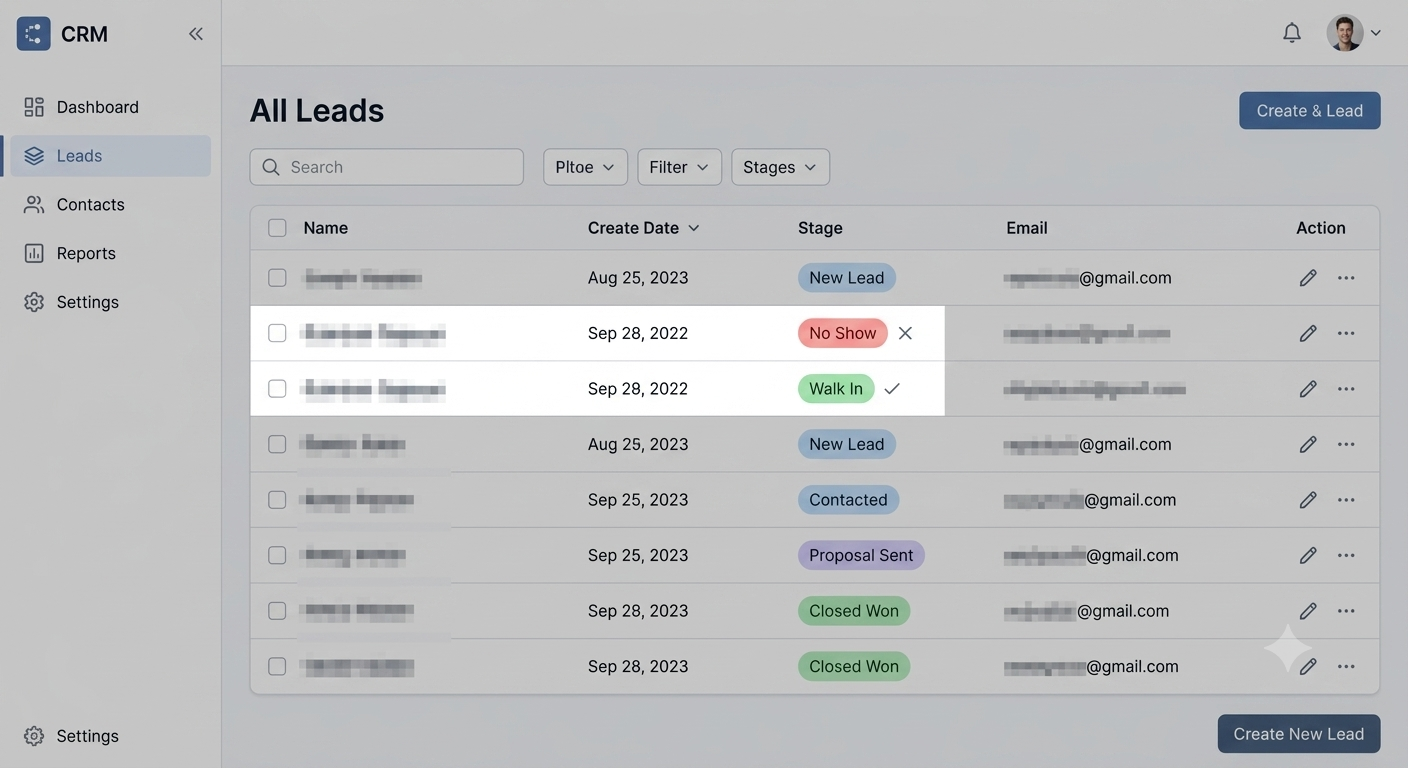This screenshot has width=1408, height=768.
Task: Click the email in the Proposal Sent row
Action: coord(1092,555)
